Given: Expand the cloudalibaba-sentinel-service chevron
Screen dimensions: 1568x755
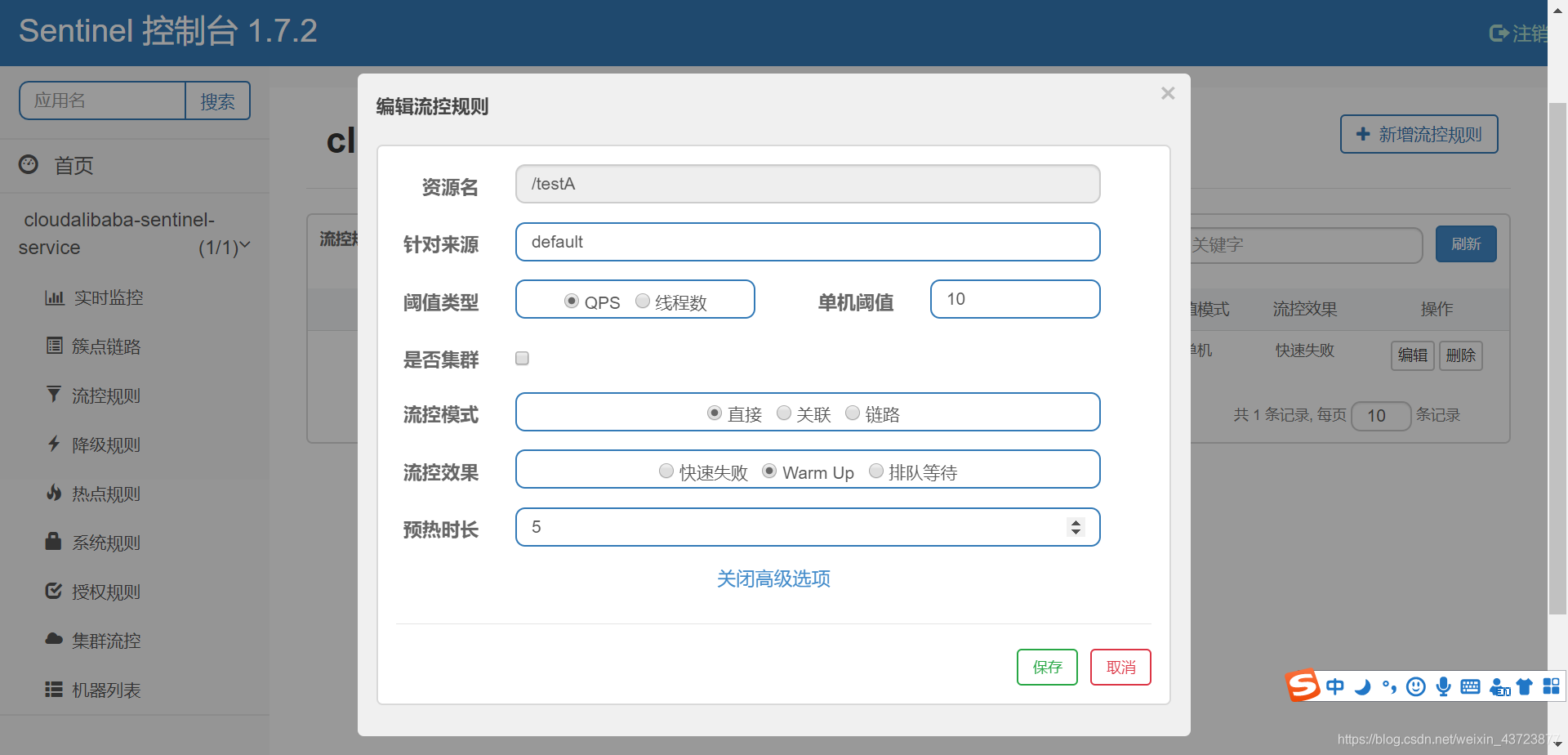Looking at the screenshot, I should (x=245, y=245).
